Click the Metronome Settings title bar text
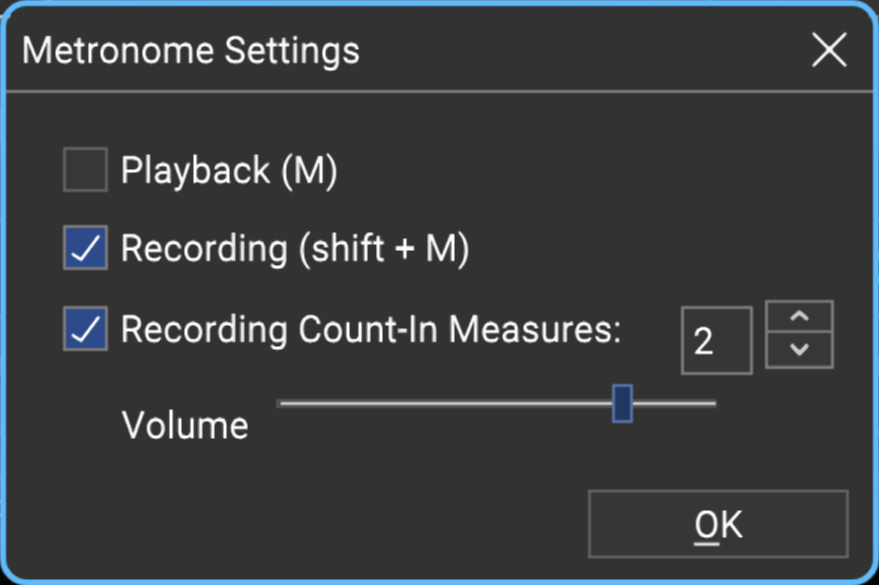 (191, 50)
